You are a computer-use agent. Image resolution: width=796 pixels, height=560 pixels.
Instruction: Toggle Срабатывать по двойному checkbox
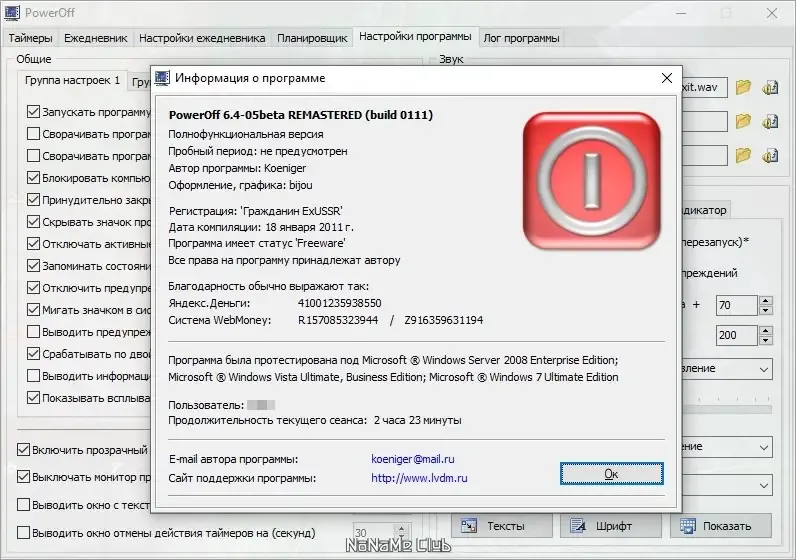33,354
